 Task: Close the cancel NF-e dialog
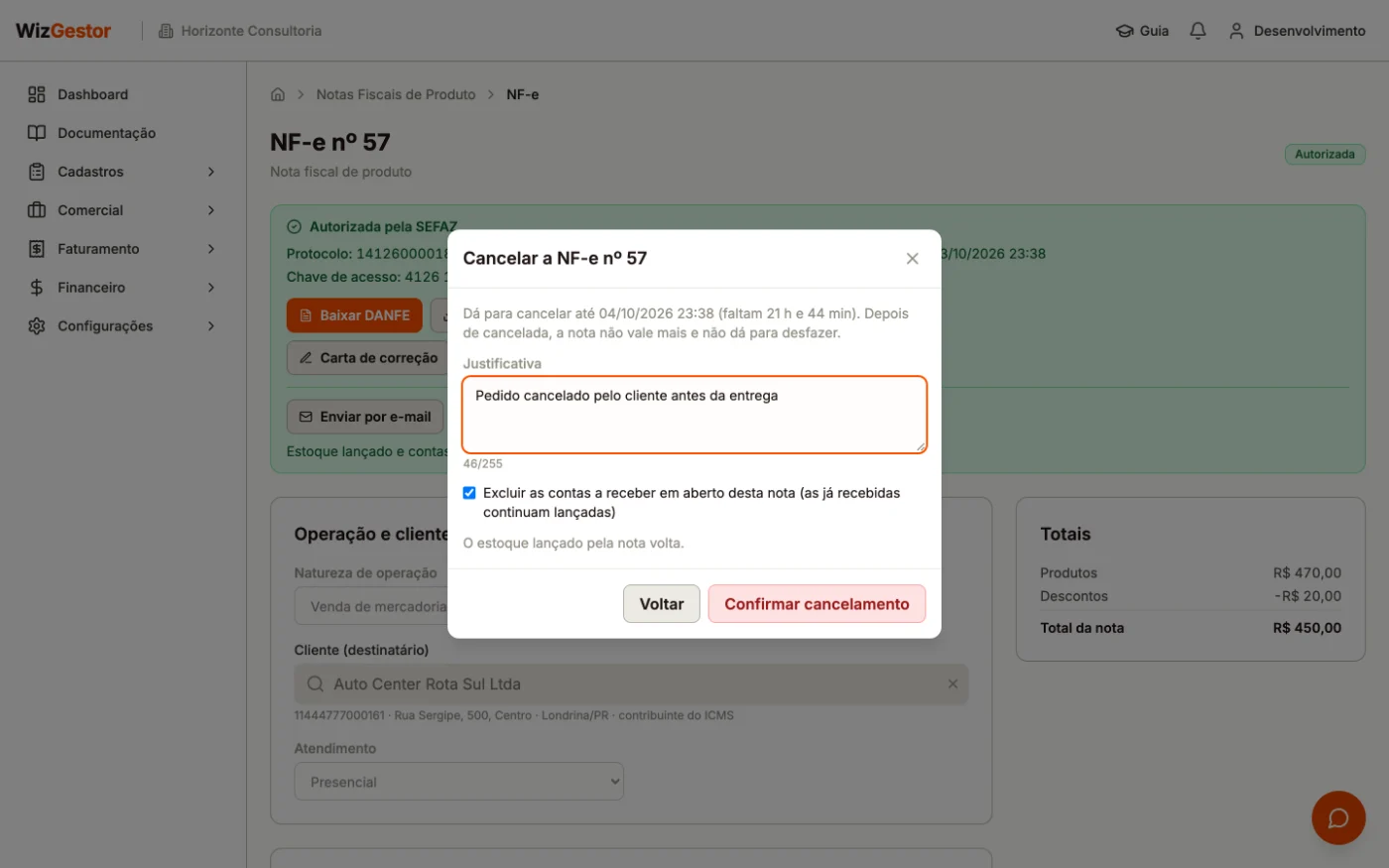913,259
